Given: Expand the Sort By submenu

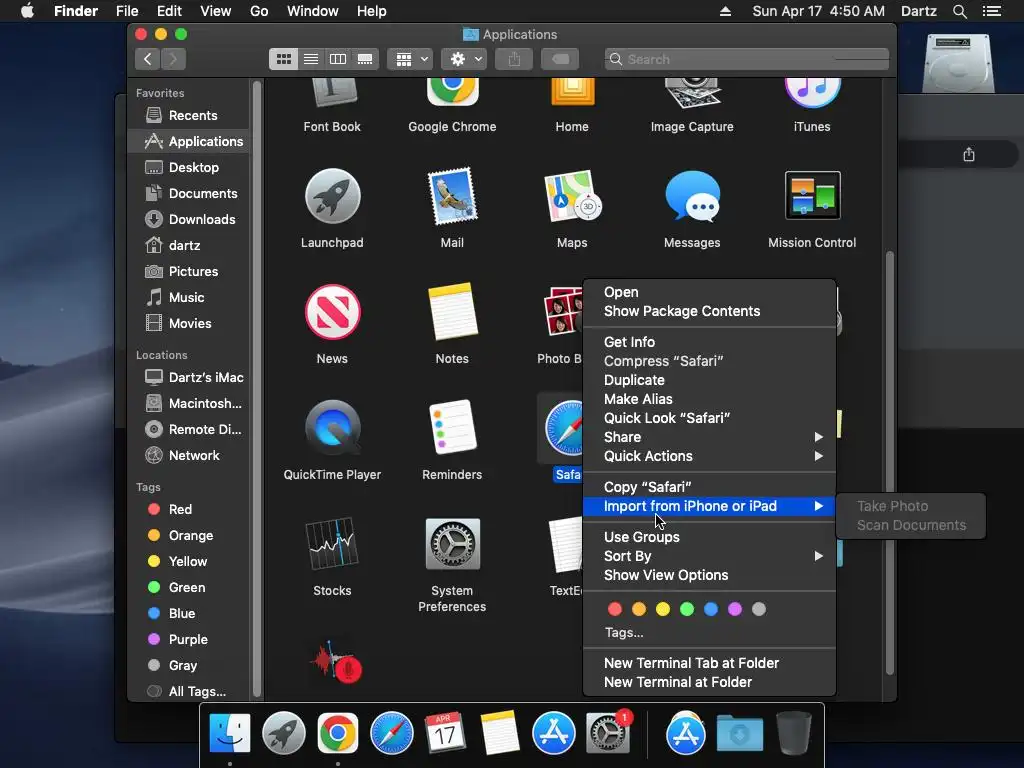Looking at the screenshot, I should coord(709,556).
